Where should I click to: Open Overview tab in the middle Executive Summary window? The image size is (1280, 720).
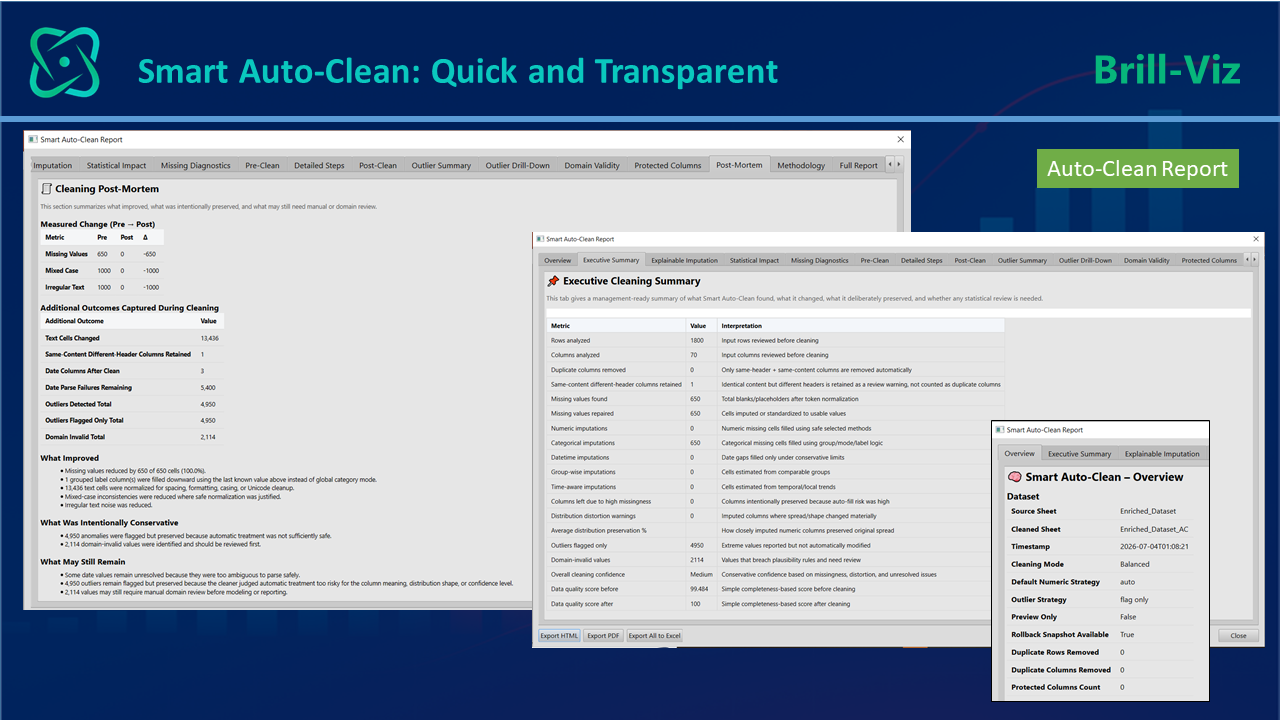(x=557, y=260)
